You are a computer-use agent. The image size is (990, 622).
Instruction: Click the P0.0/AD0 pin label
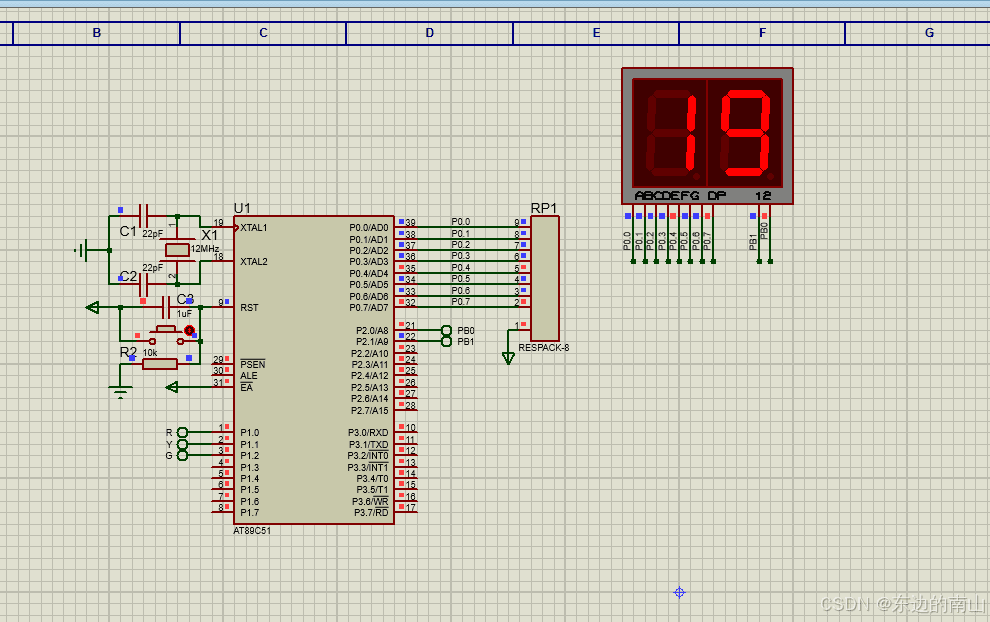click(x=369, y=227)
